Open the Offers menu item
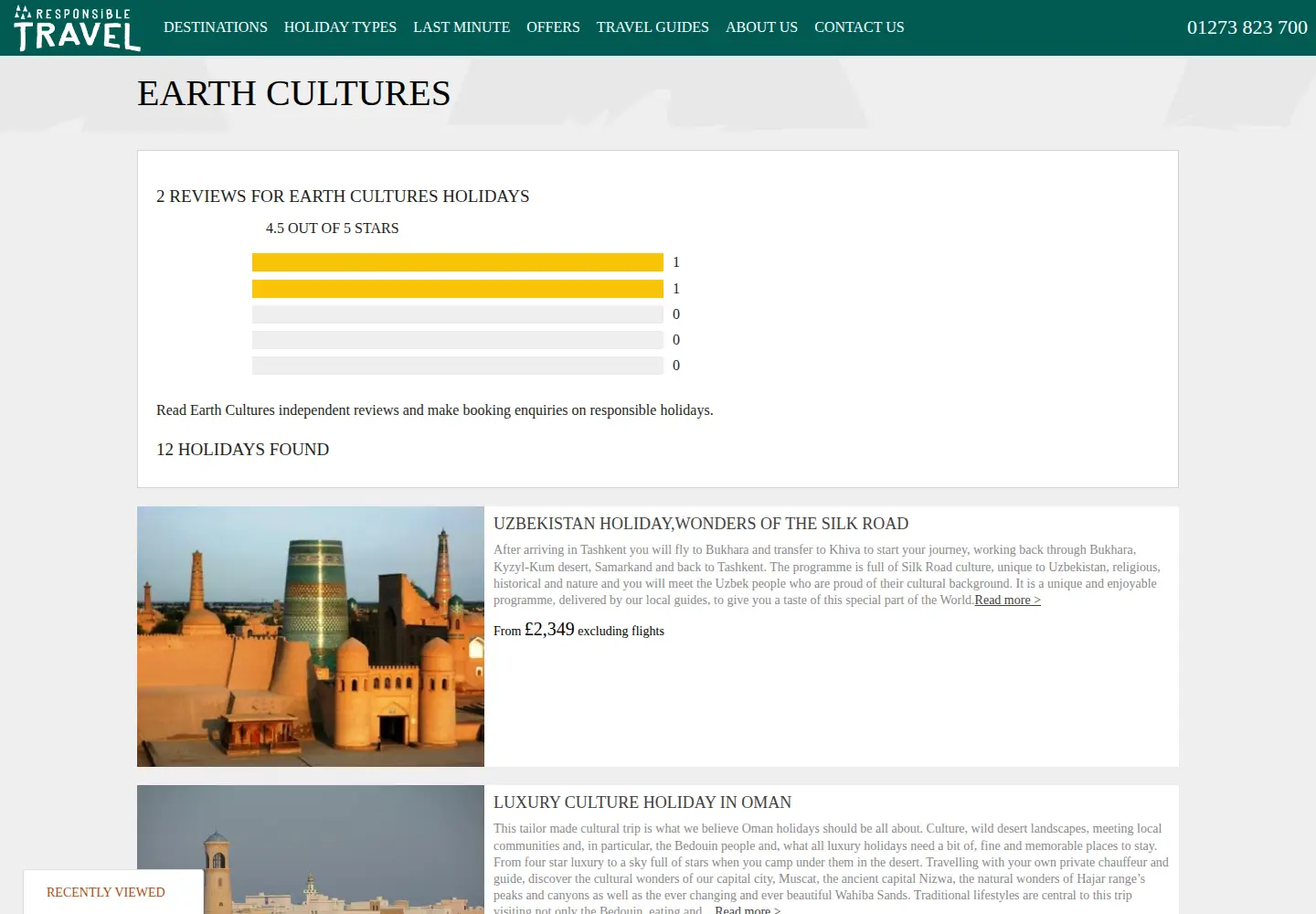Viewport: 1316px width, 914px height. pyautogui.click(x=553, y=27)
